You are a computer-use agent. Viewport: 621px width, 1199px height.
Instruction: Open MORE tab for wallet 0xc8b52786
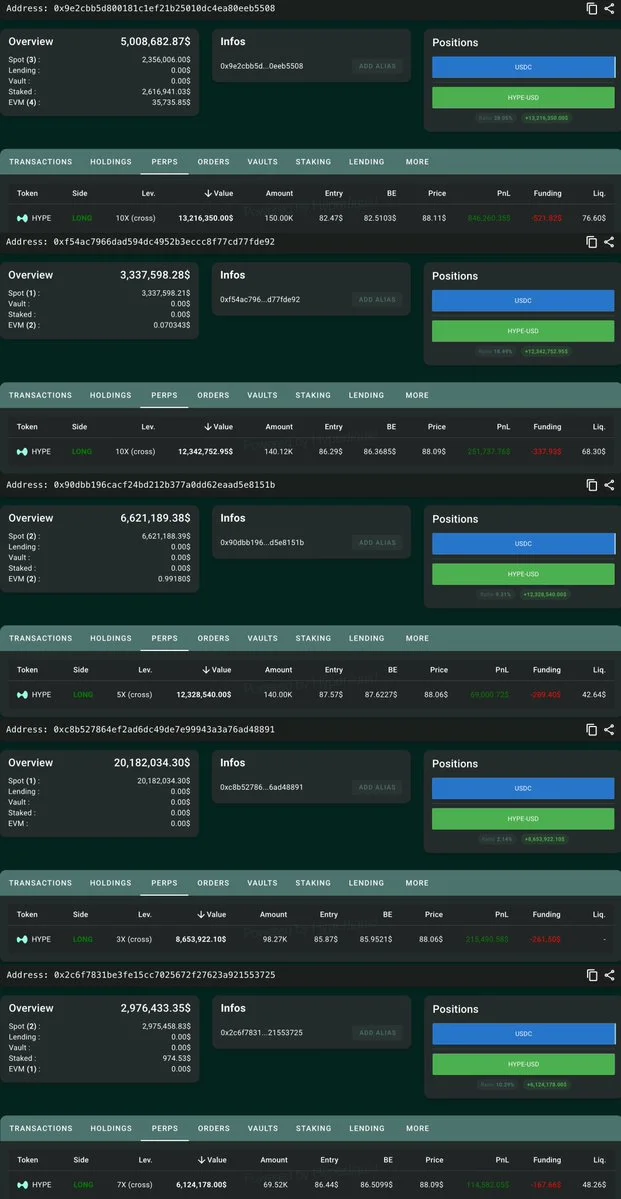[417, 883]
